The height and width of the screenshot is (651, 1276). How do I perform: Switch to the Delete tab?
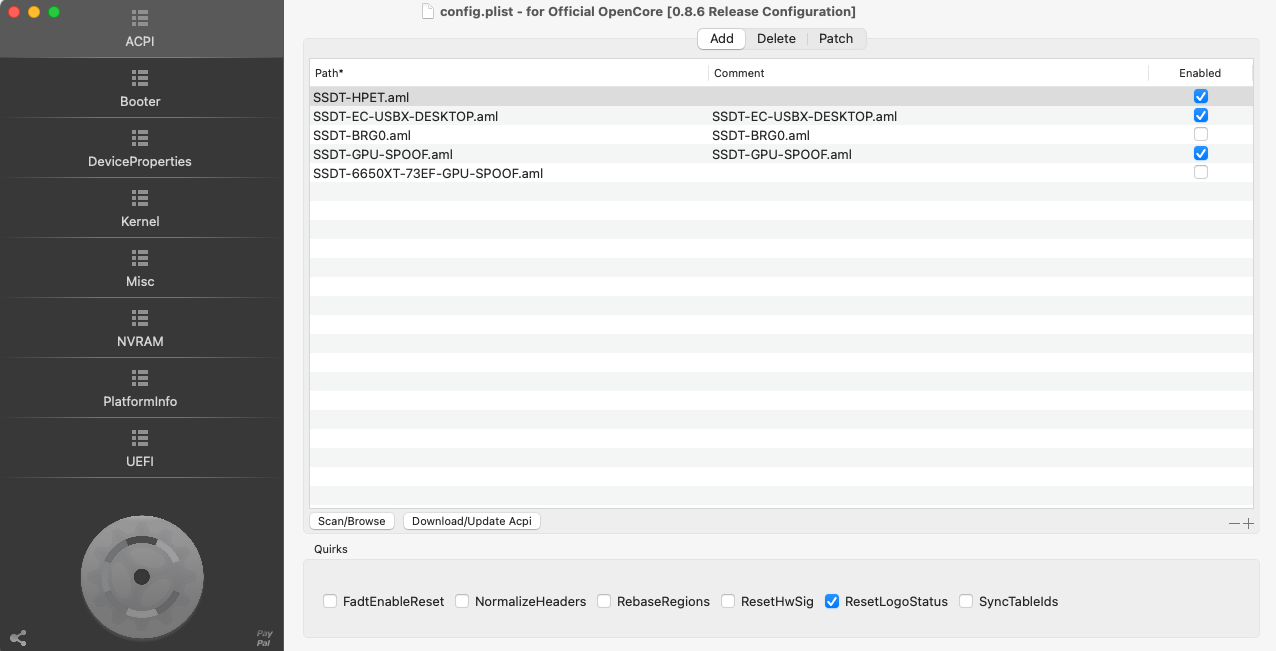(x=776, y=39)
